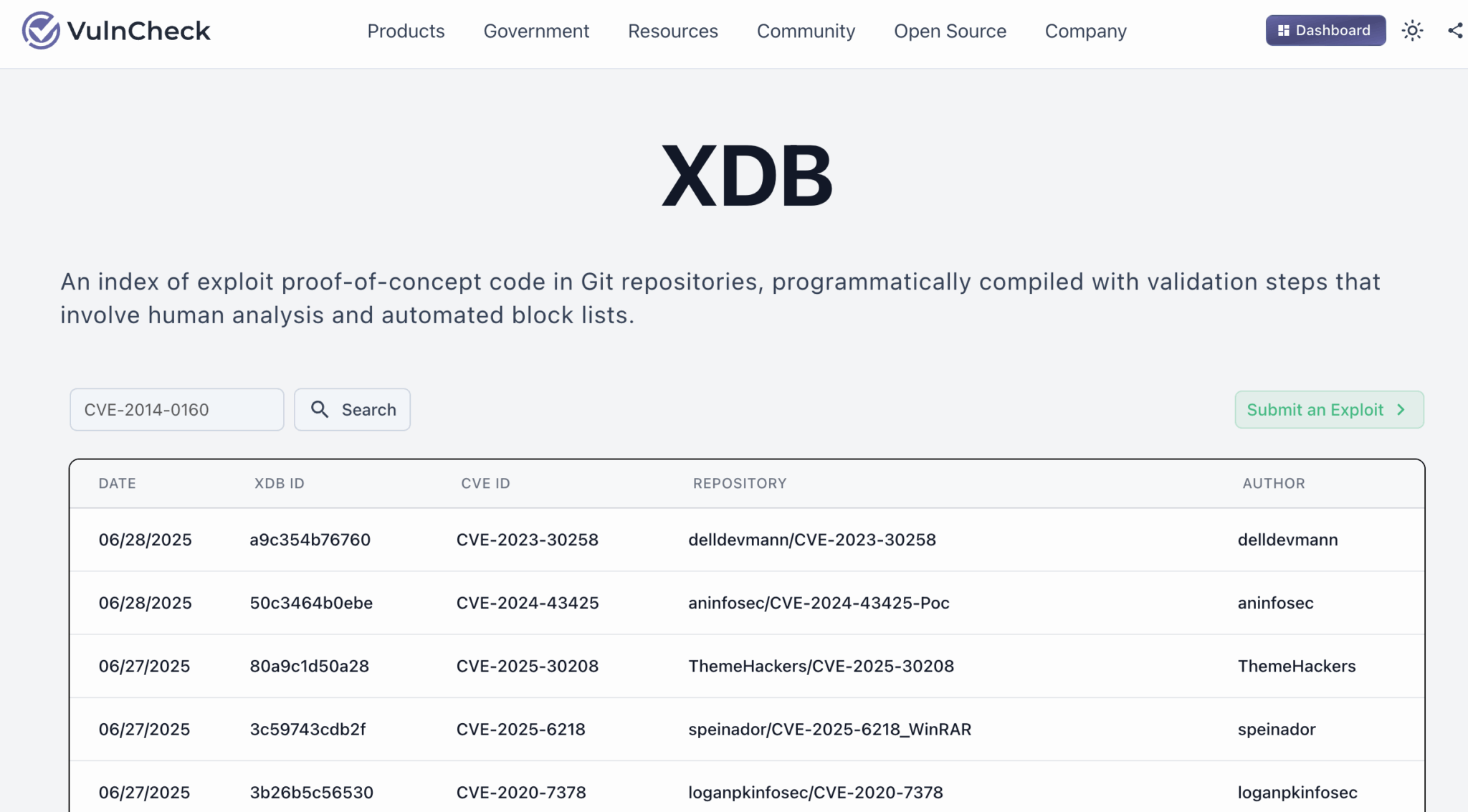Click the Submit an Exploit button
This screenshot has height=812, width=1468.
1316,409
